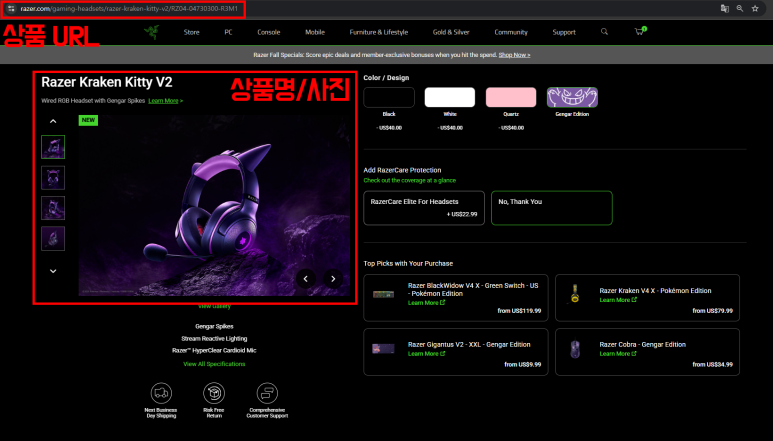Show the previous product image with left arrow
The width and height of the screenshot is (773, 441).
pos(306,278)
